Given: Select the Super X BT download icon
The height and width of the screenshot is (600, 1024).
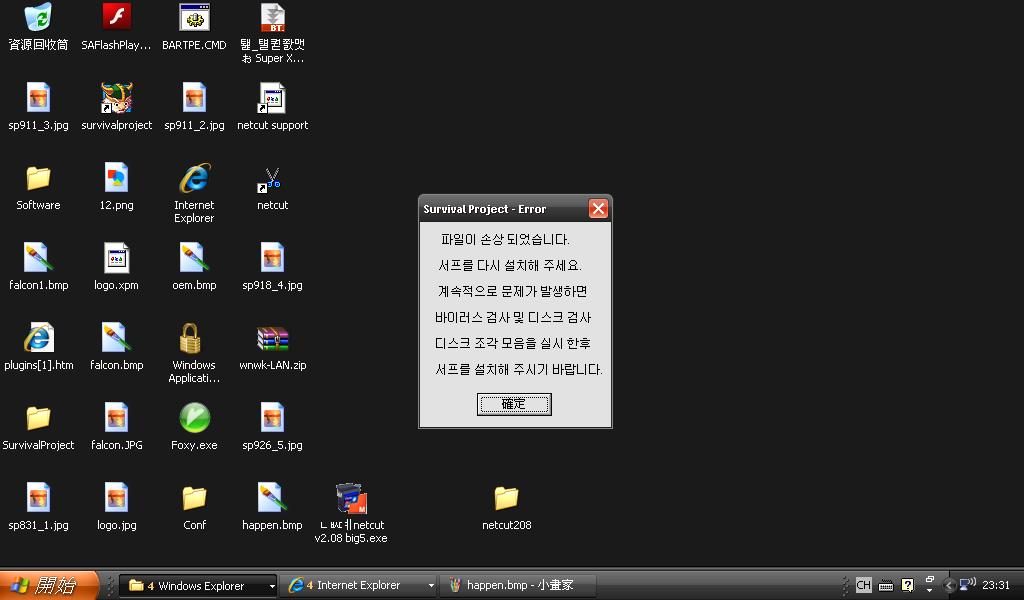Looking at the screenshot, I should pyautogui.click(x=272, y=17).
